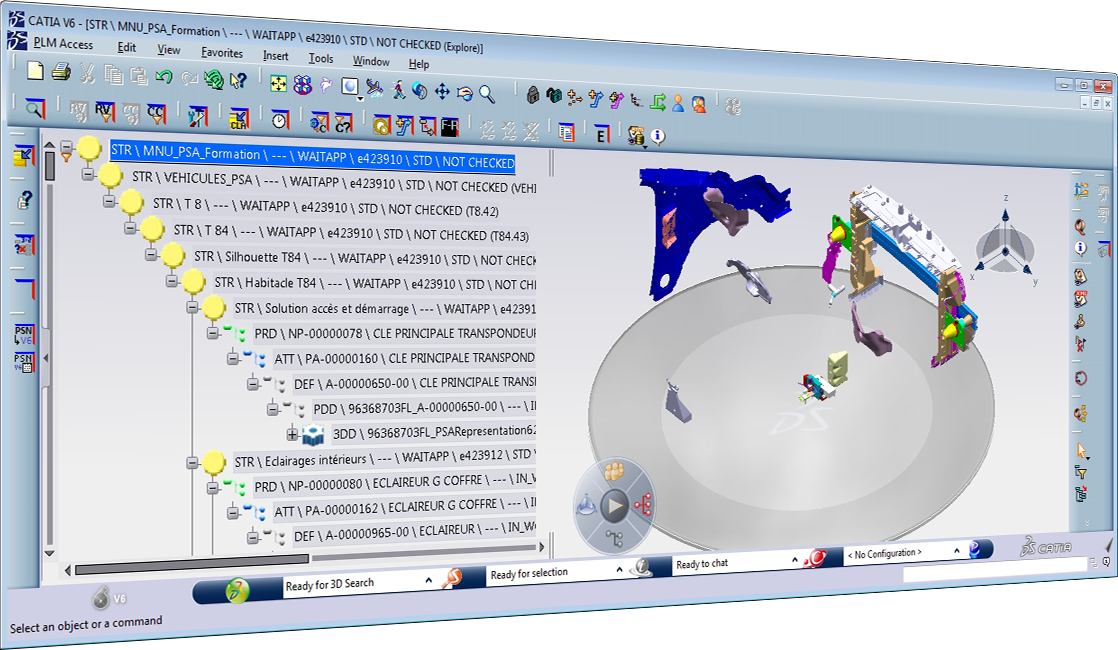Image resolution: width=1118 pixels, height=650 pixels.
Task: Collapse the Solution accès et démarrage node
Action: click(193, 307)
